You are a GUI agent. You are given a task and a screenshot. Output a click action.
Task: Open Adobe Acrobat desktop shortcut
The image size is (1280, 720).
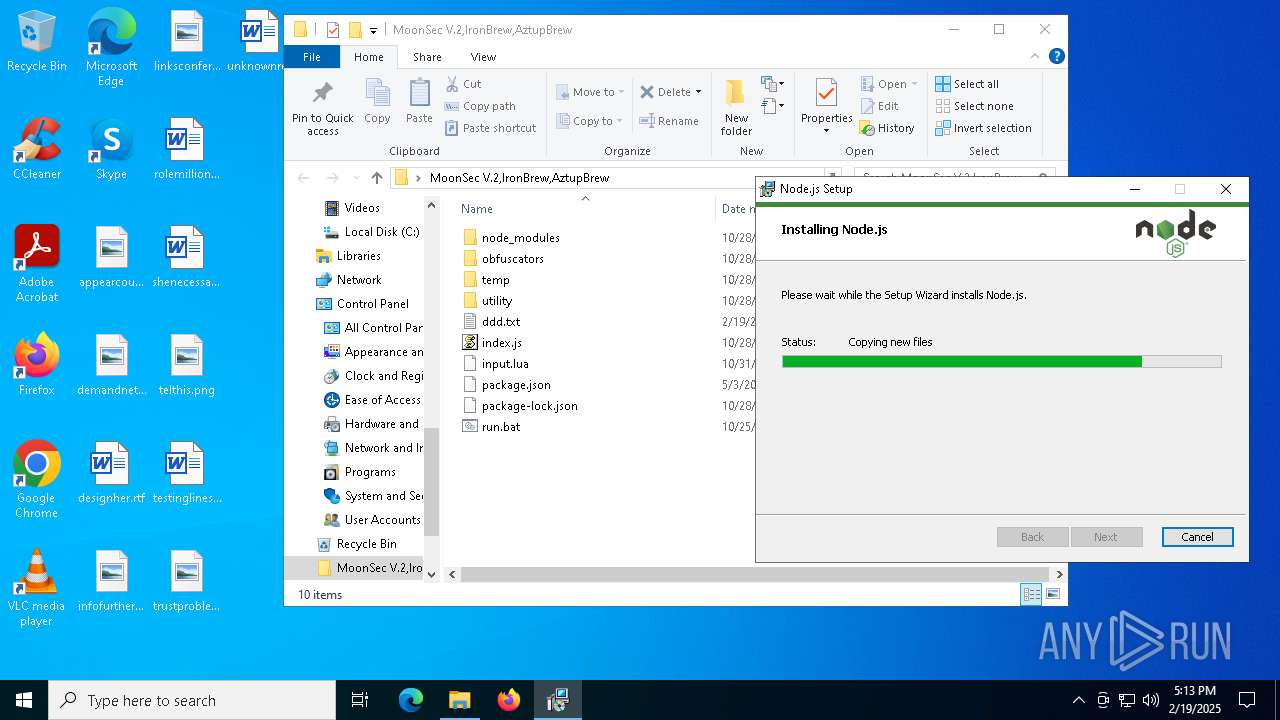(37, 264)
